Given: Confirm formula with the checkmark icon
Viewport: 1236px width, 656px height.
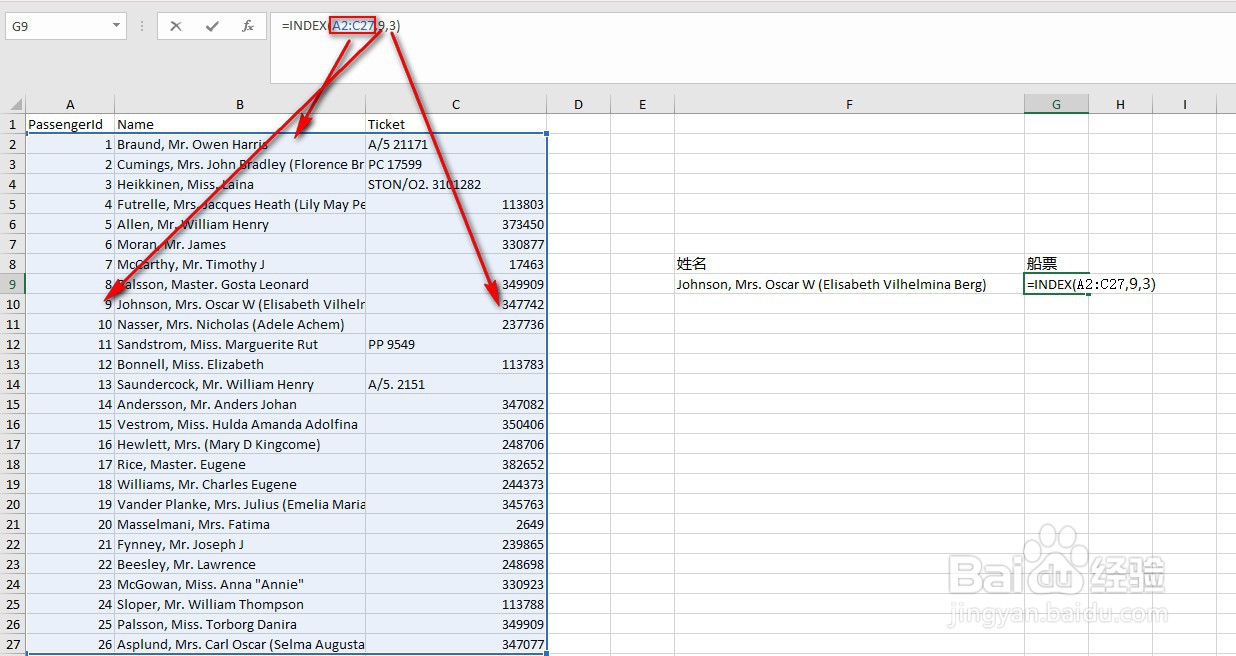Looking at the screenshot, I should point(212,26).
